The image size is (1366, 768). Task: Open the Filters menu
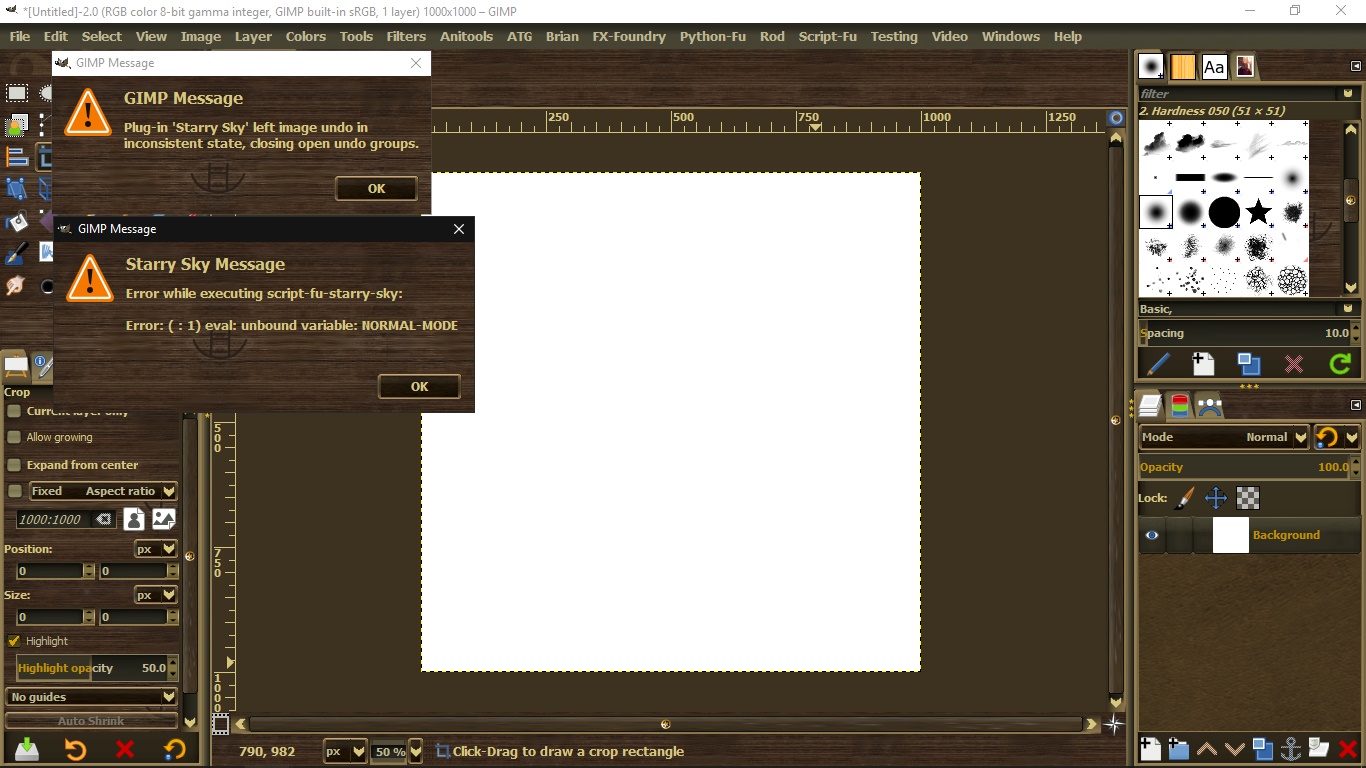pos(406,36)
